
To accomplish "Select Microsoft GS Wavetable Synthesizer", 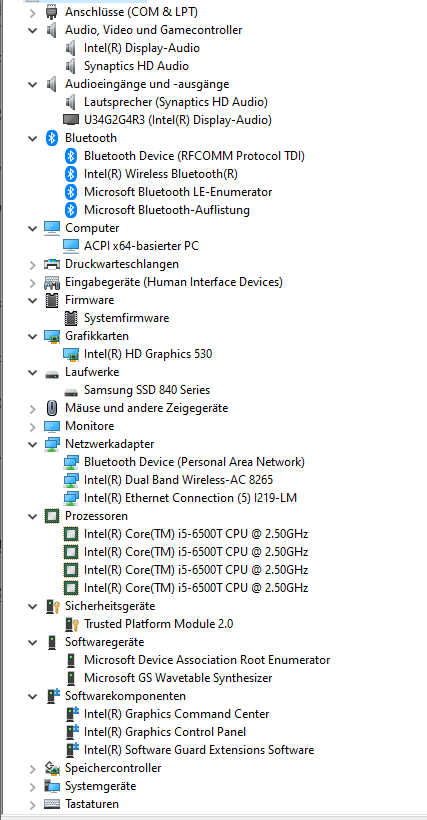I will pos(178,678).
